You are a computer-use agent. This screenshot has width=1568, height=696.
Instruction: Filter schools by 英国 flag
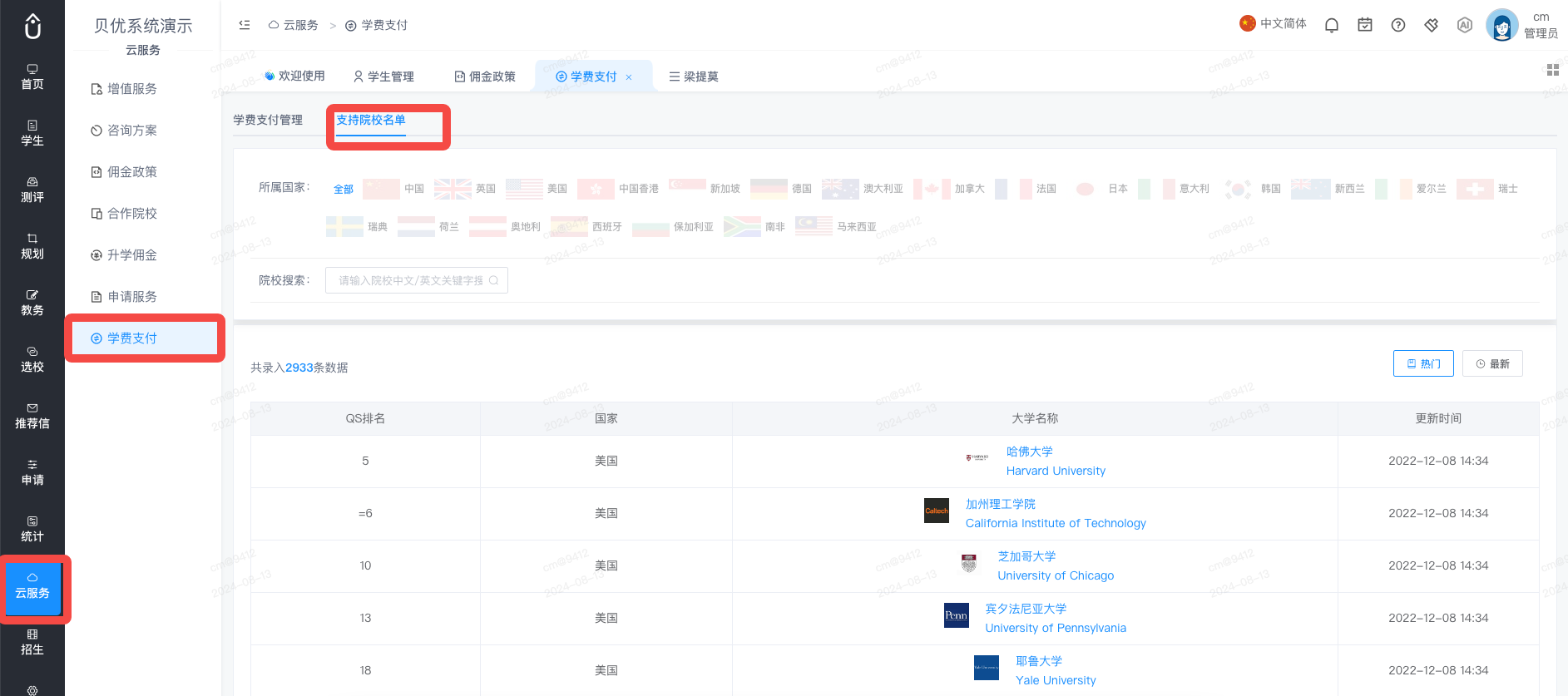point(465,189)
